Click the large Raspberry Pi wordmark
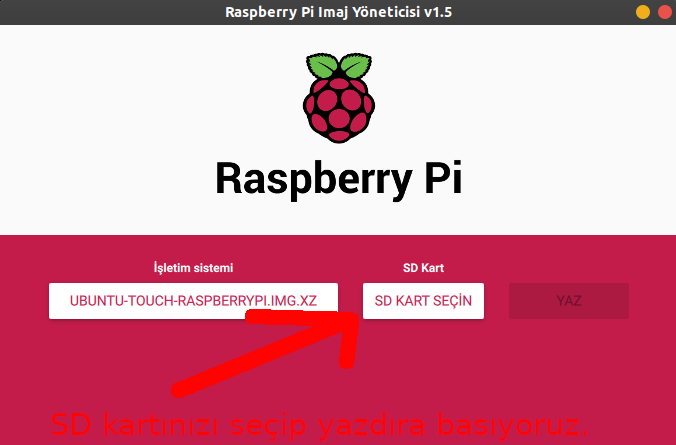The image size is (676, 445). pyautogui.click(x=339, y=179)
